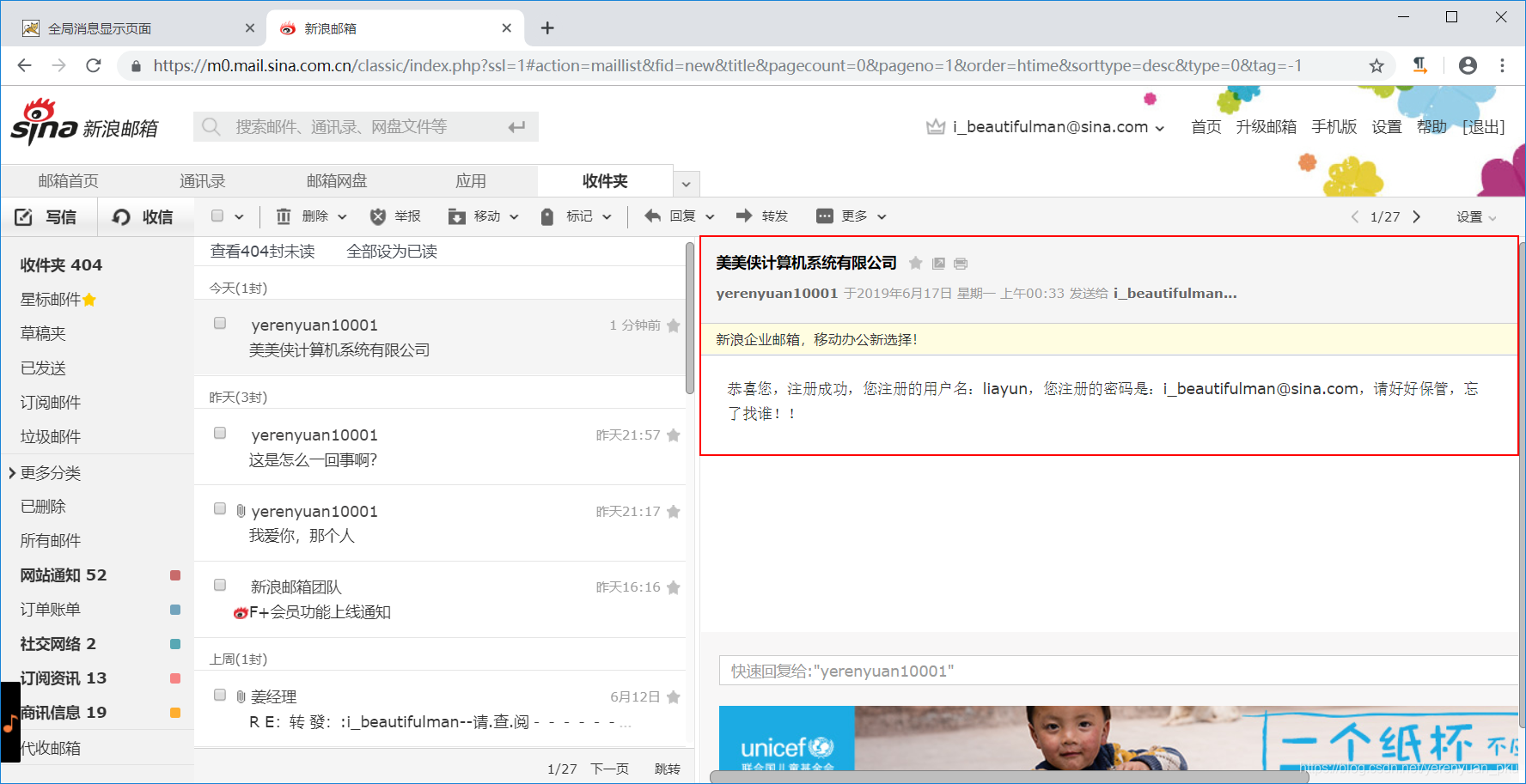
Task: Go to the next mail page arrow
Action: click(1417, 216)
